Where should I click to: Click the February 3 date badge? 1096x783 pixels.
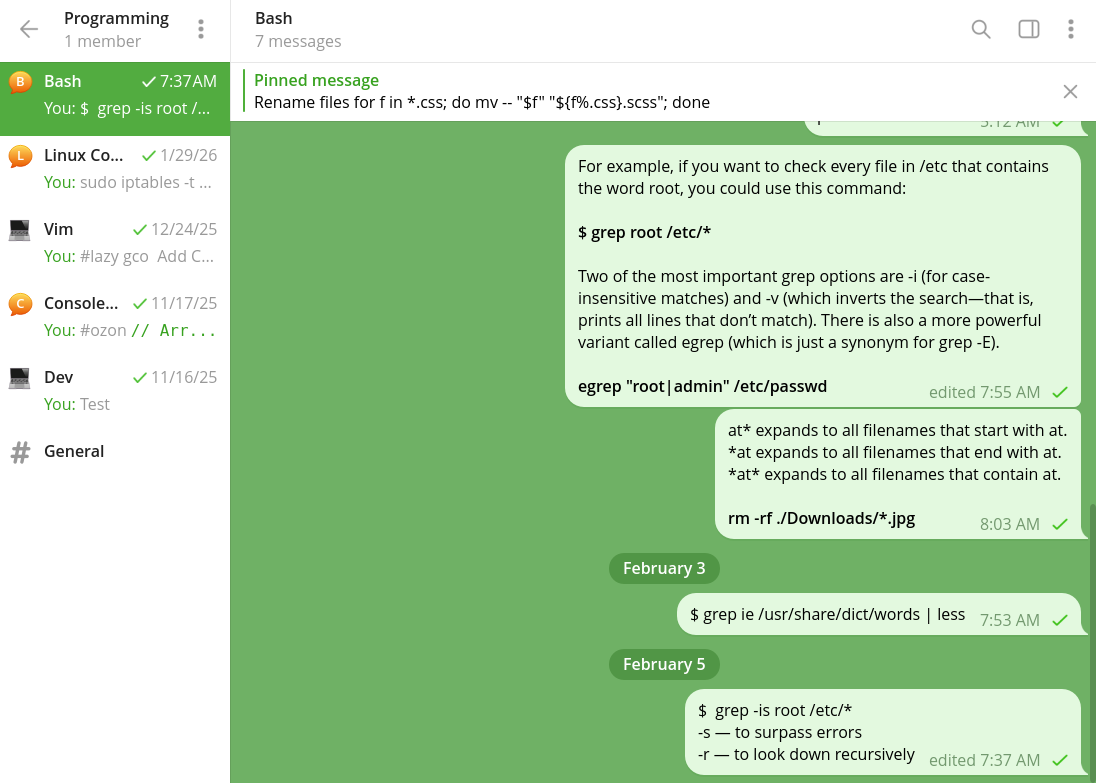(664, 568)
